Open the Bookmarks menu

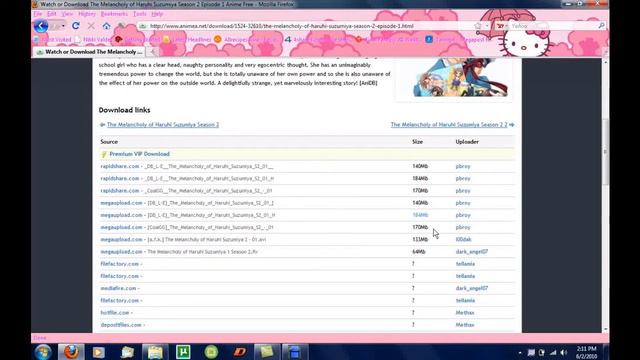tap(114, 14)
